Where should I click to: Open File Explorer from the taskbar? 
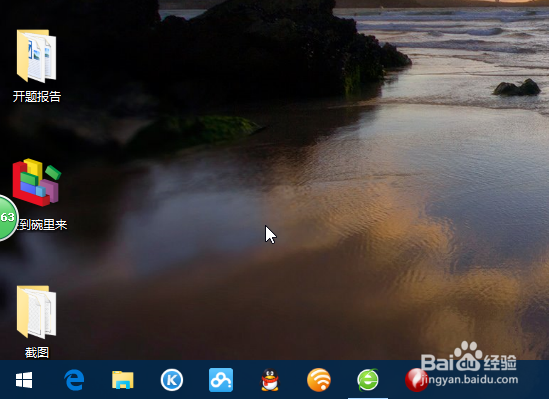123,380
